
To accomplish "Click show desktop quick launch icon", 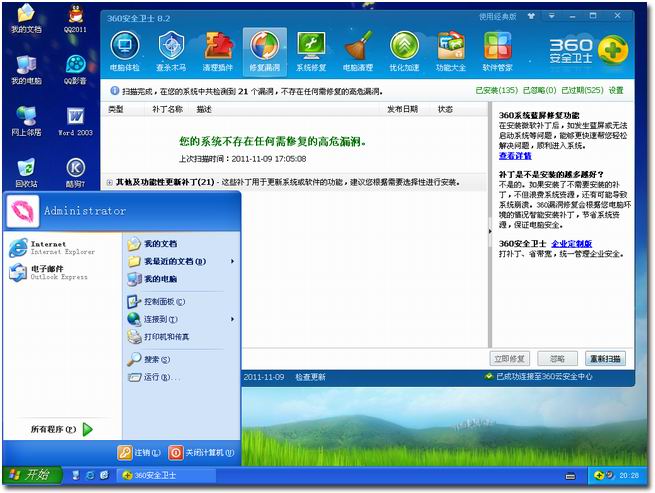I will [x=76, y=475].
